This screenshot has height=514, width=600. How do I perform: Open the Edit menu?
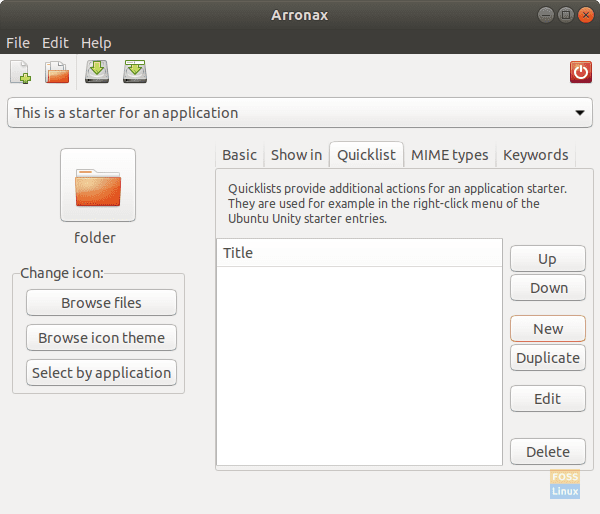[55, 43]
